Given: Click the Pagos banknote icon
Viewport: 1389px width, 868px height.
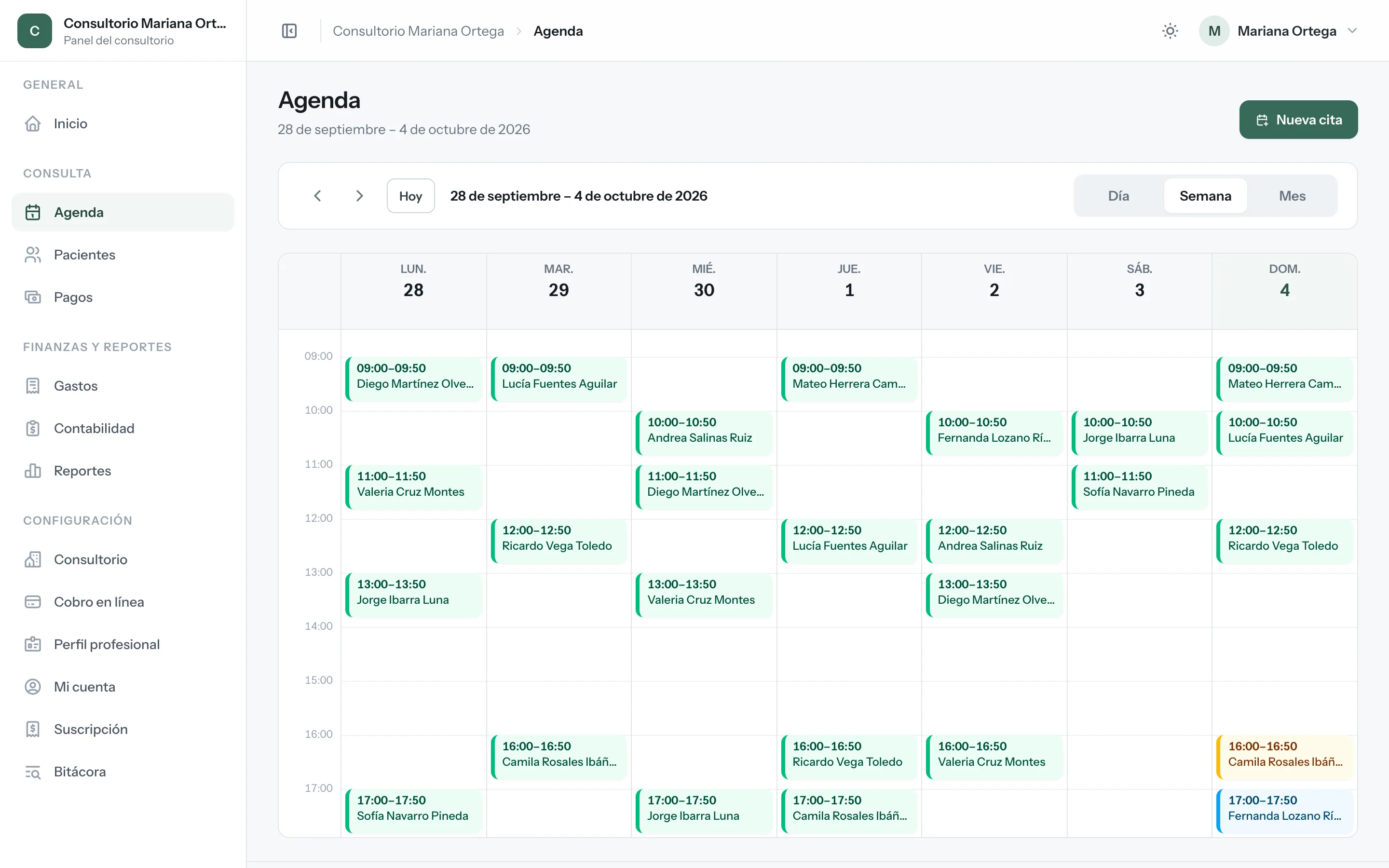Looking at the screenshot, I should pyautogui.click(x=33, y=298).
